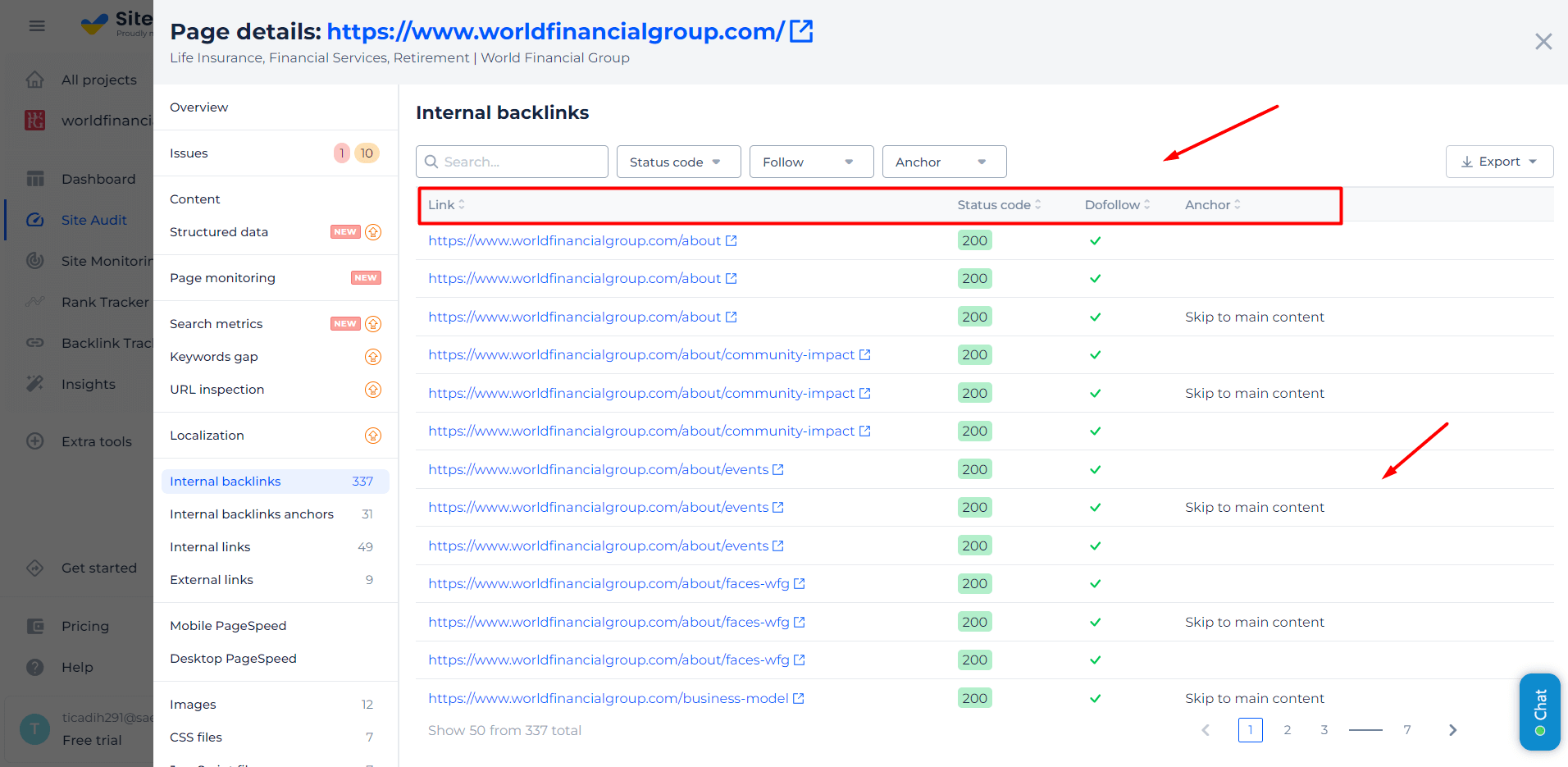Open the Export dropdown
This screenshot has width=1568, height=767.
(x=1499, y=162)
